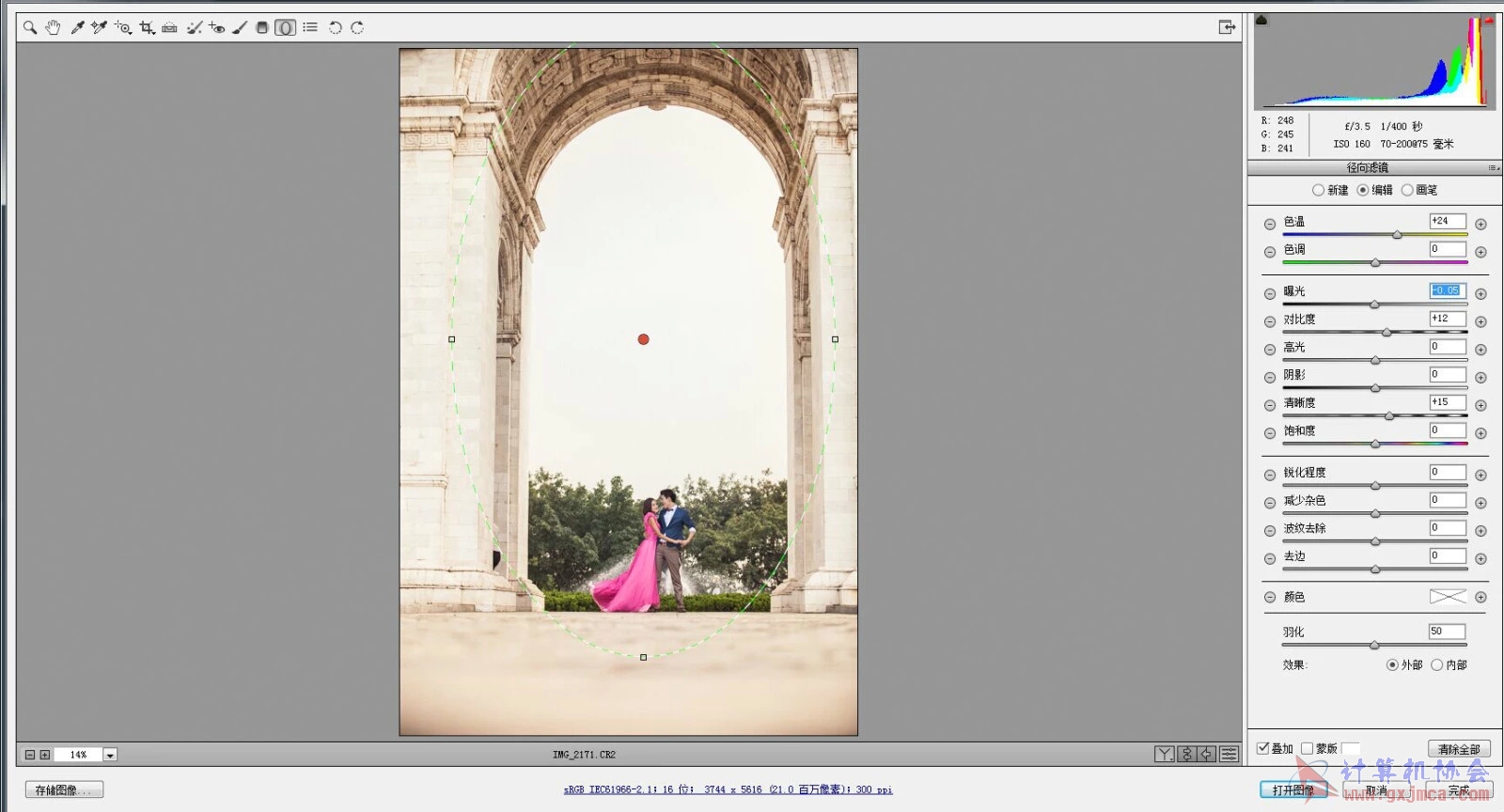Click the 存储图像 button
This screenshot has height=812, width=1504.
tap(64, 789)
